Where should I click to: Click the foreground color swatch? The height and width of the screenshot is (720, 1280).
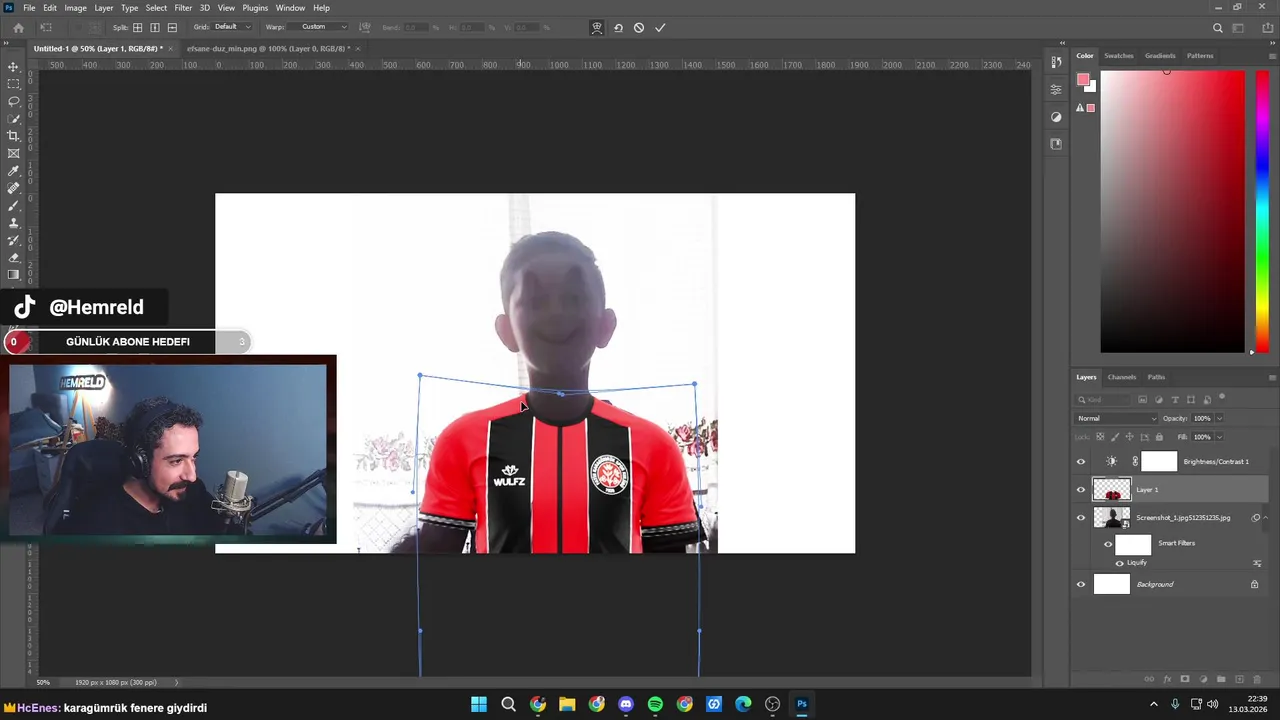(1083, 79)
